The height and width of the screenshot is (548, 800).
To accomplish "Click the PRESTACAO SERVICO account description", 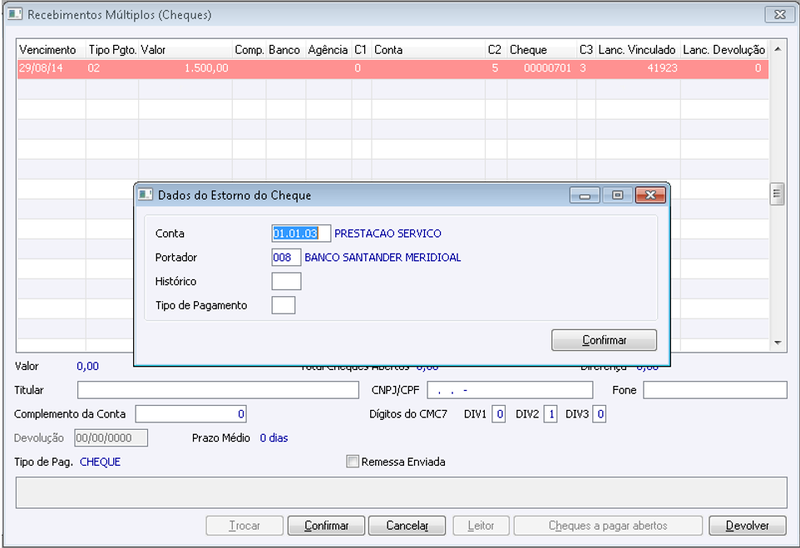I will click(x=388, y=234).
